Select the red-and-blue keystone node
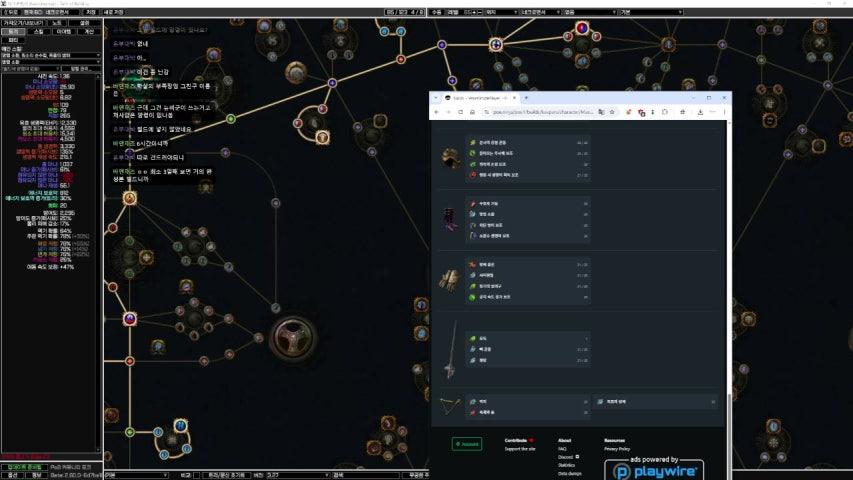The image size is (853, 480). click(x=582, y=28)
